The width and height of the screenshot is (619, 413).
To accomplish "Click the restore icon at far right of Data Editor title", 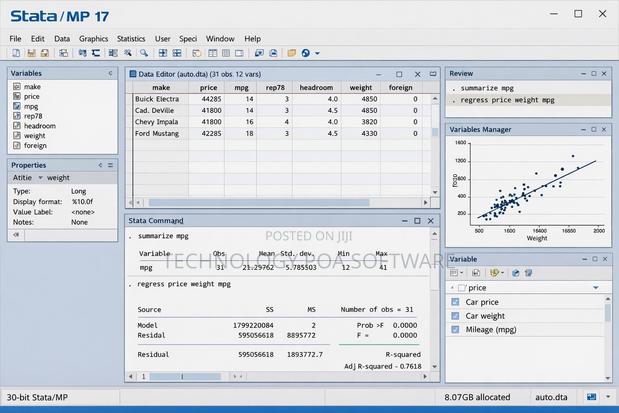I will point(433,74).
